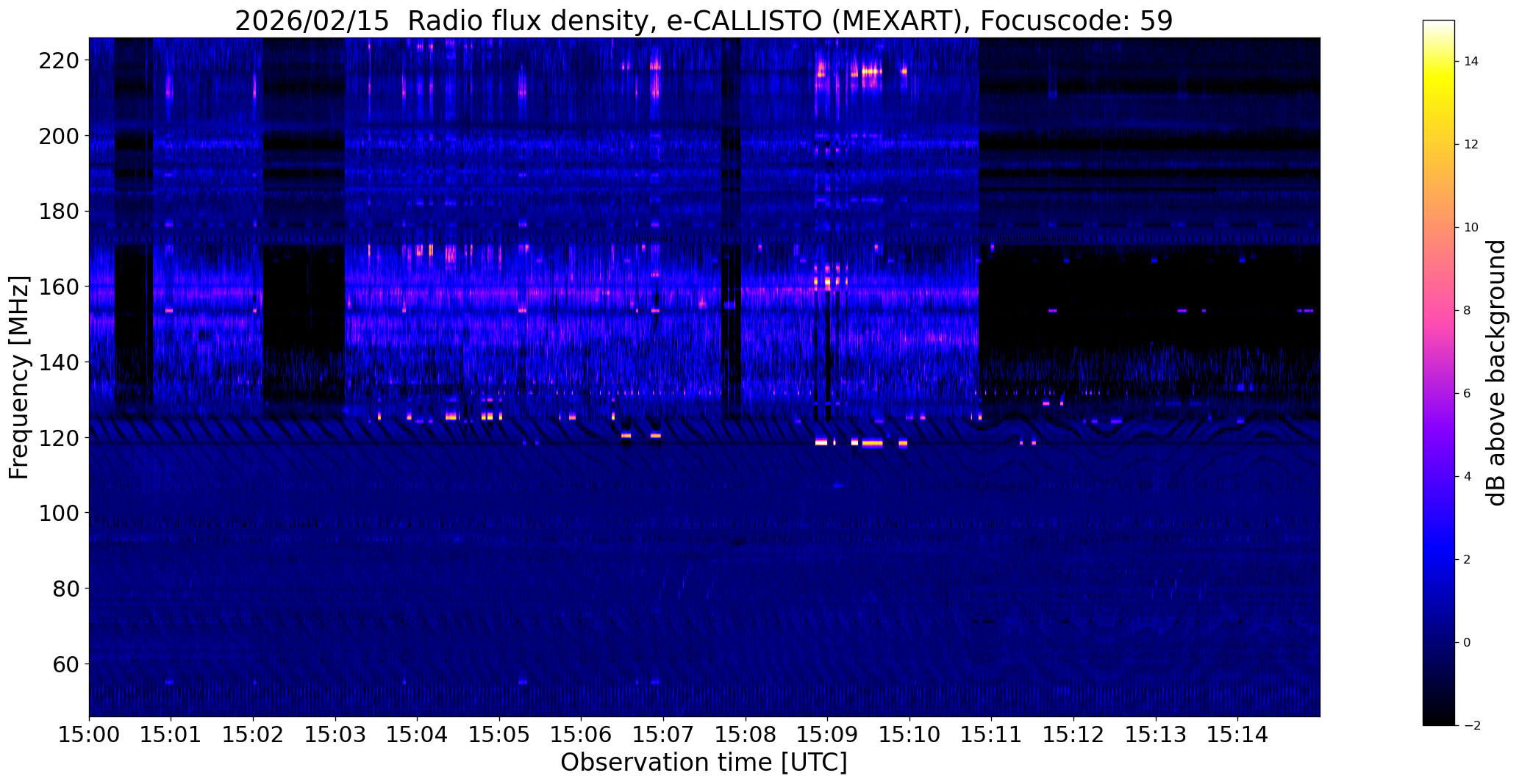Click the 15:10 time tick label
1519x784 pixels.
(x=910, y=734)
